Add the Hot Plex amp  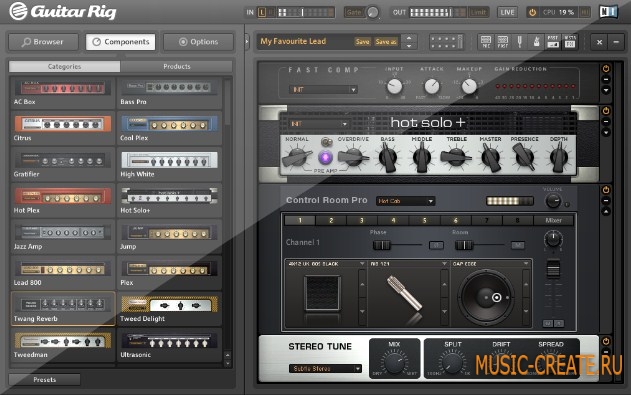click(x=62, y=201)
